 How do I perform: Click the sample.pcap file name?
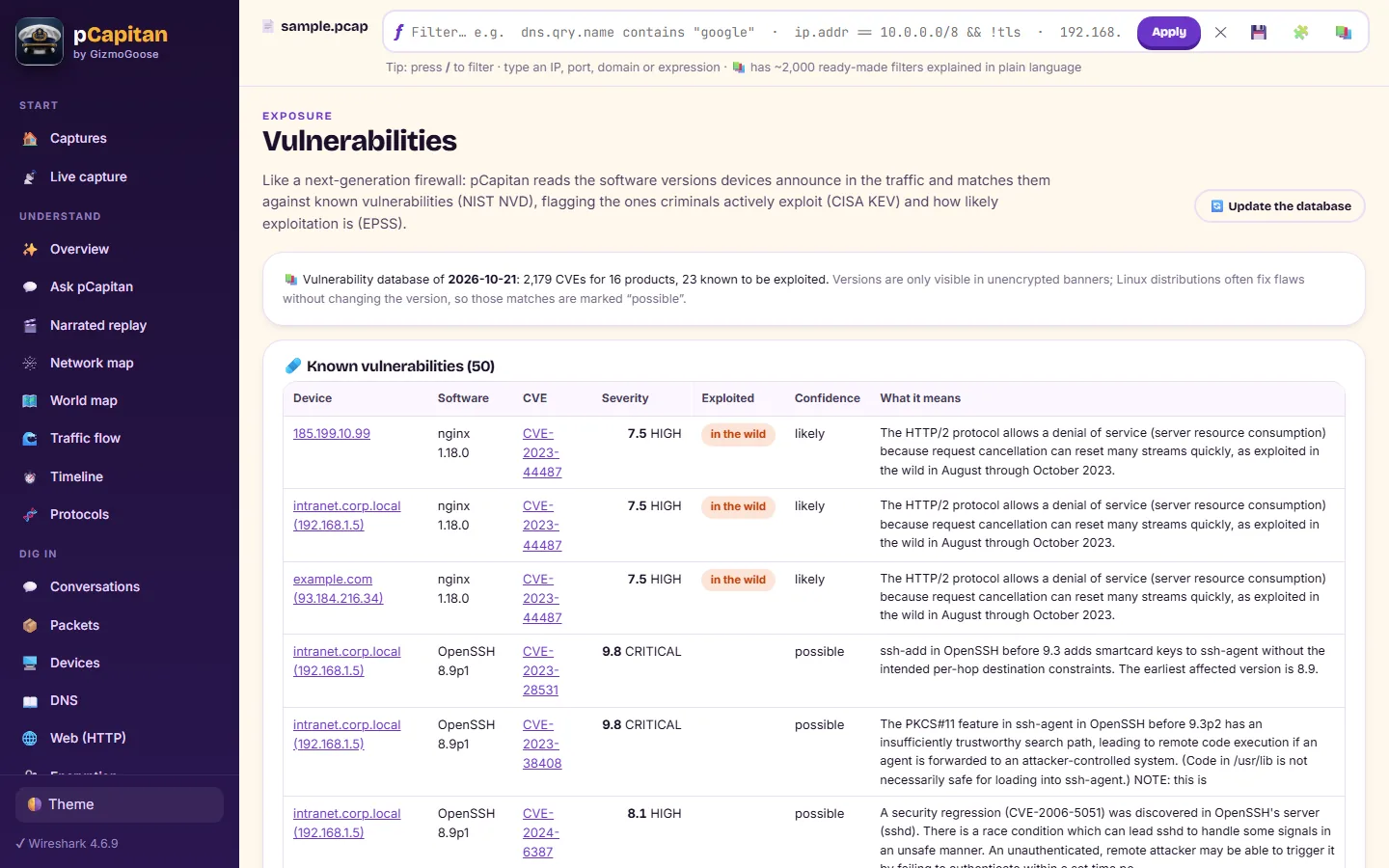click(x=324, y=27)
